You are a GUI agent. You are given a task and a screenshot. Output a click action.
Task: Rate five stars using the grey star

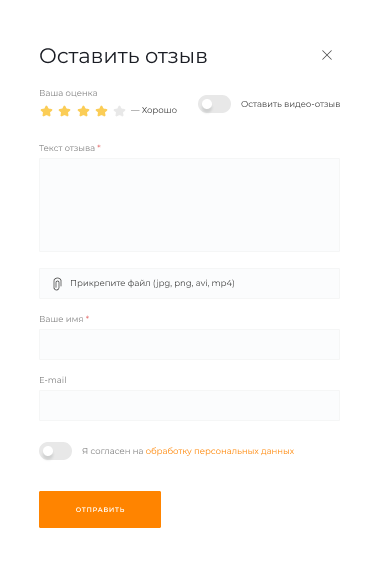pyautogui.click(x=119, y=111)
